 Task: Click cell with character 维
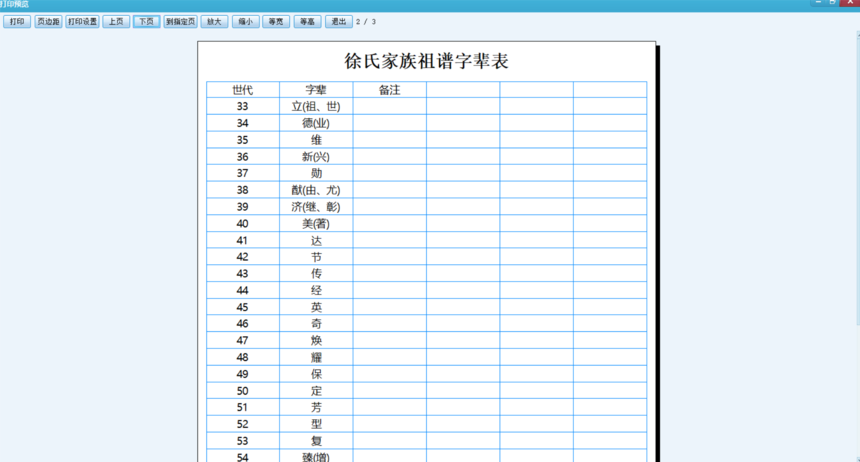click(x=316, y=140)
